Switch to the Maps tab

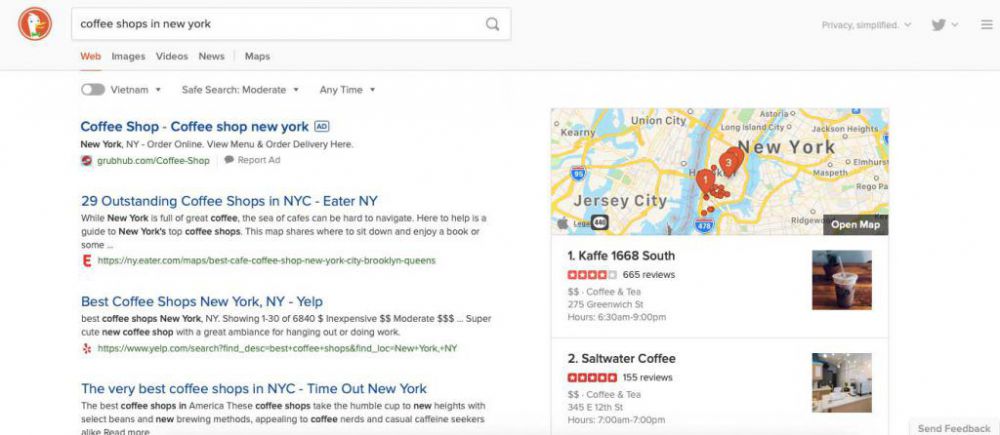(x=257, y=56)
